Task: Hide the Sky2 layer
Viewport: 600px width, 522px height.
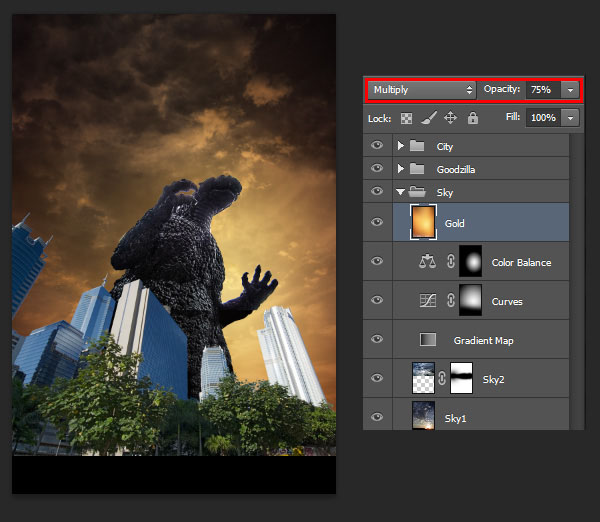Action: click(x=377, y=378)
